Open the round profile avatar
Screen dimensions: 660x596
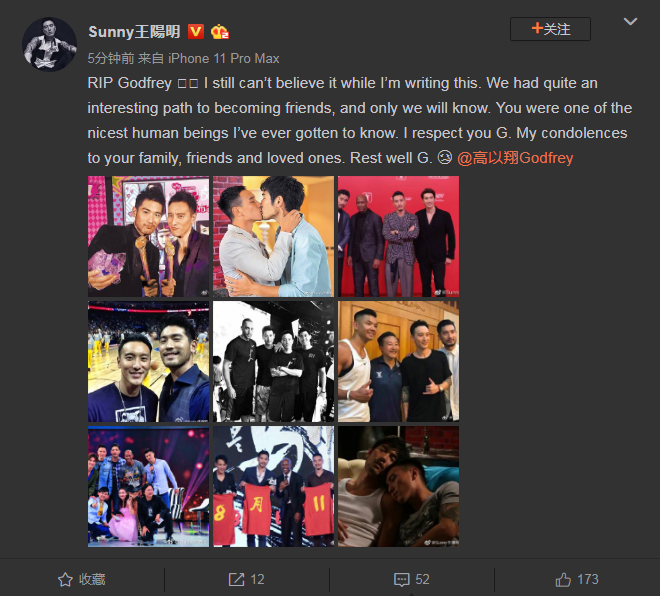click(x=50, y=45)
